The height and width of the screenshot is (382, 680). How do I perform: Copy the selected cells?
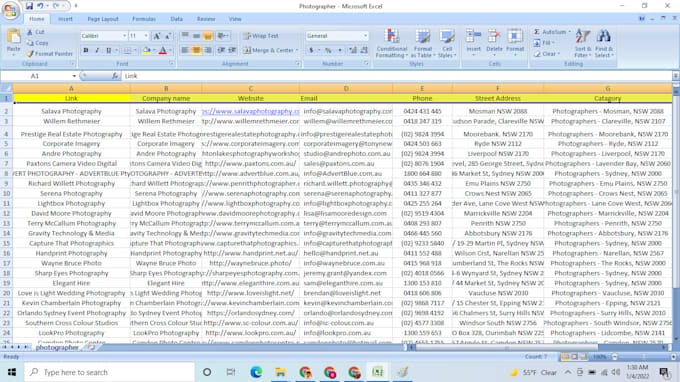[37, 43]
